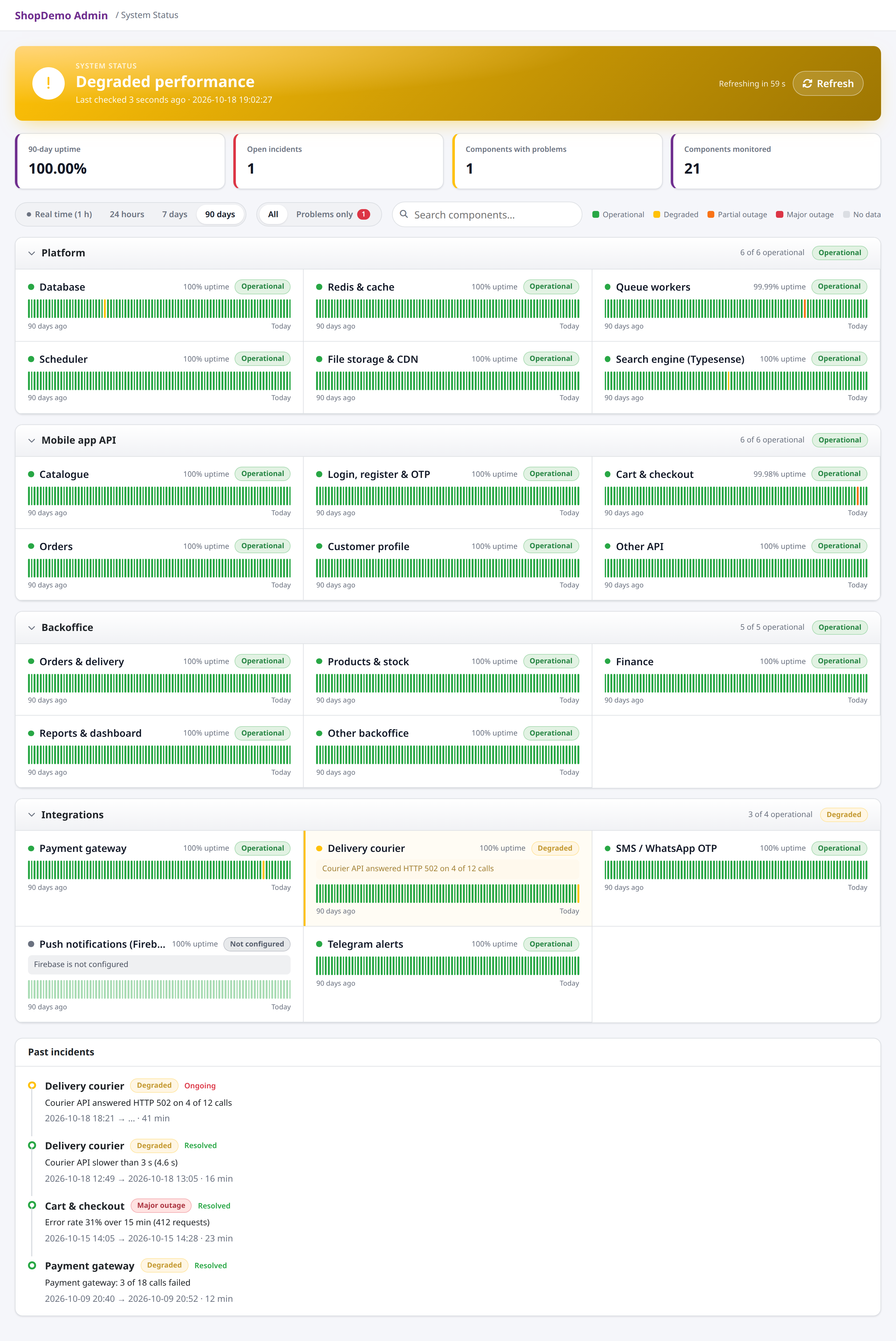Screen dimensions: 896x1341
Task: Click Payment gateway incident timeline marker
Action: [x=32, y=1266]
